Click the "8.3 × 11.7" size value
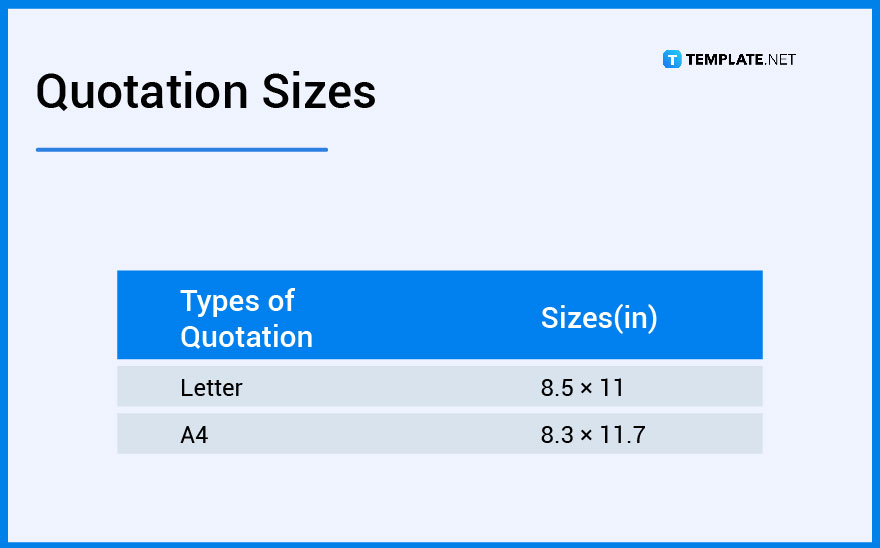Image resolution: width=880 pixels, height=548 pixels. [590, 435]
